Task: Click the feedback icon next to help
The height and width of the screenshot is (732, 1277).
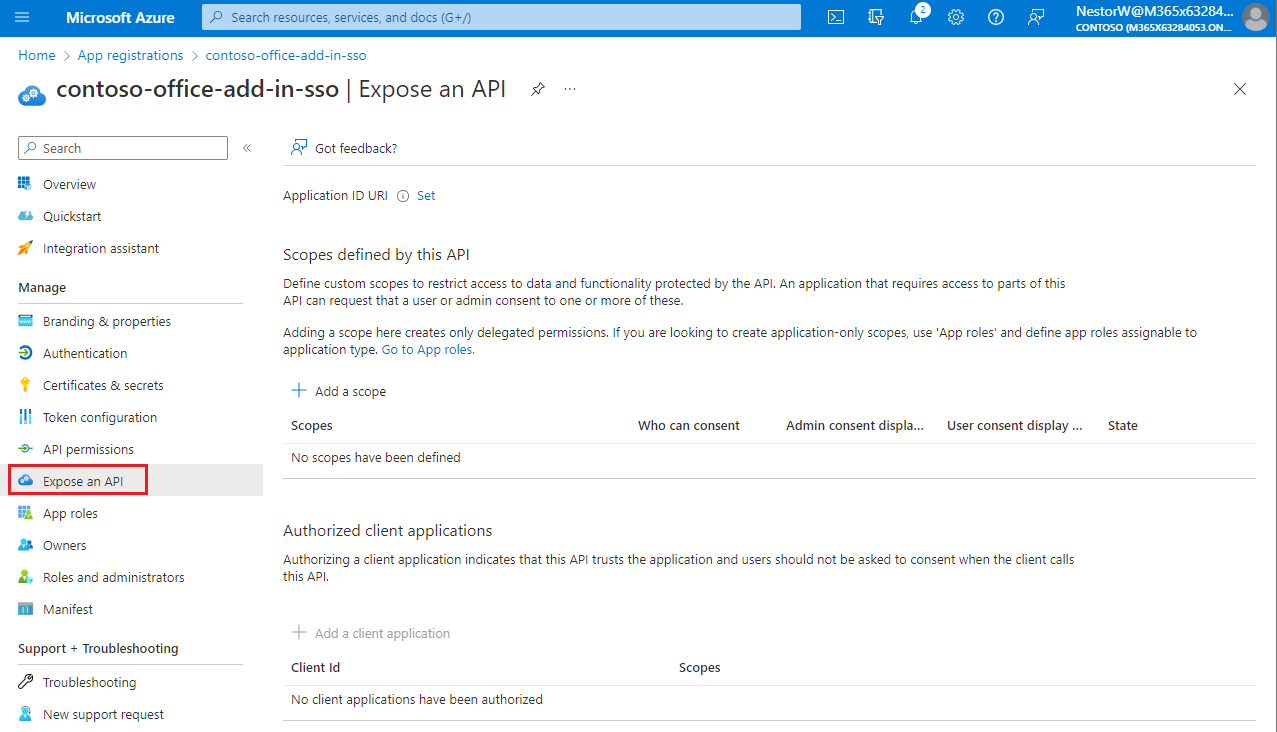Action: coord(1036,17)
